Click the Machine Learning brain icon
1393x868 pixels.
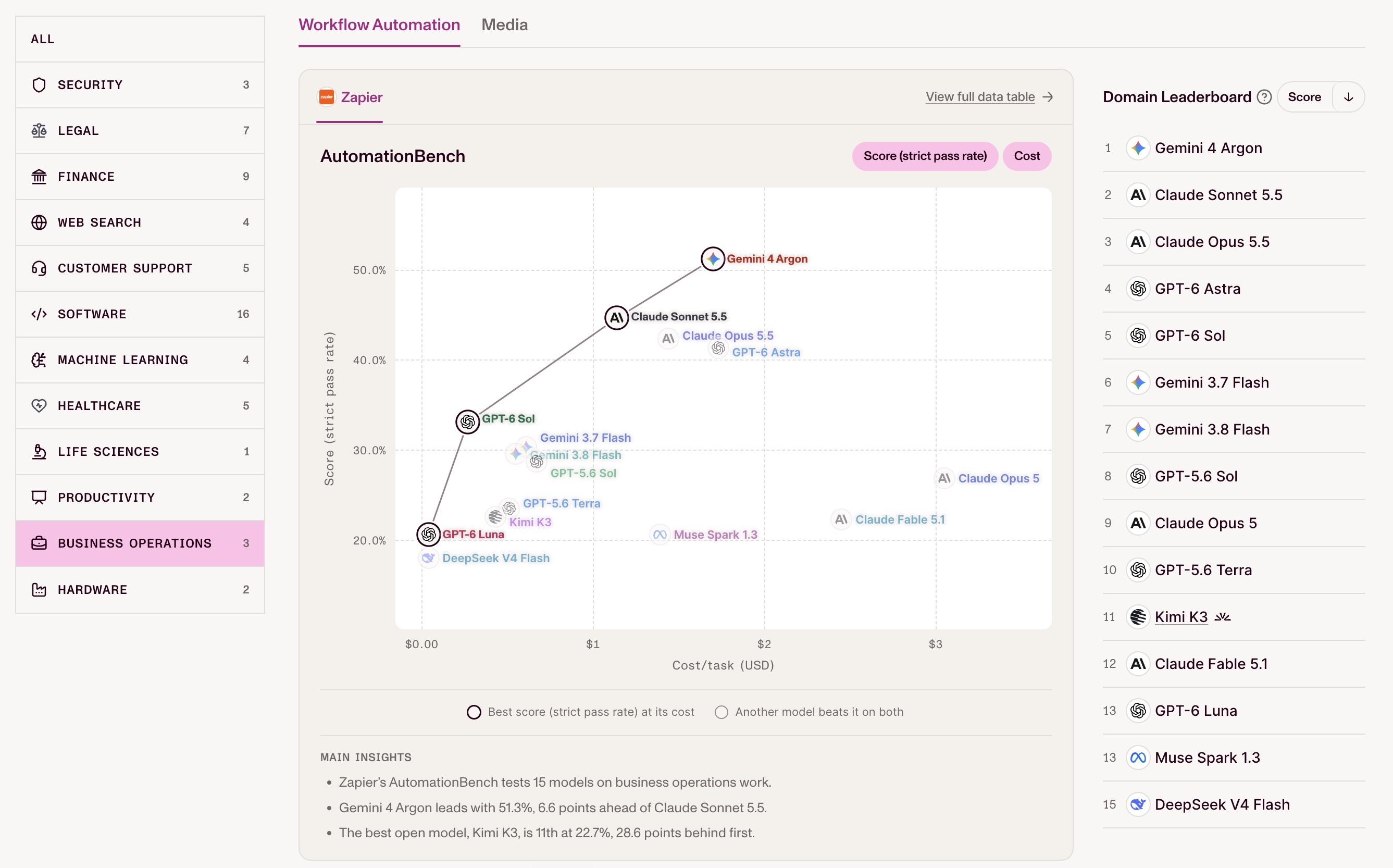[39, 360]
